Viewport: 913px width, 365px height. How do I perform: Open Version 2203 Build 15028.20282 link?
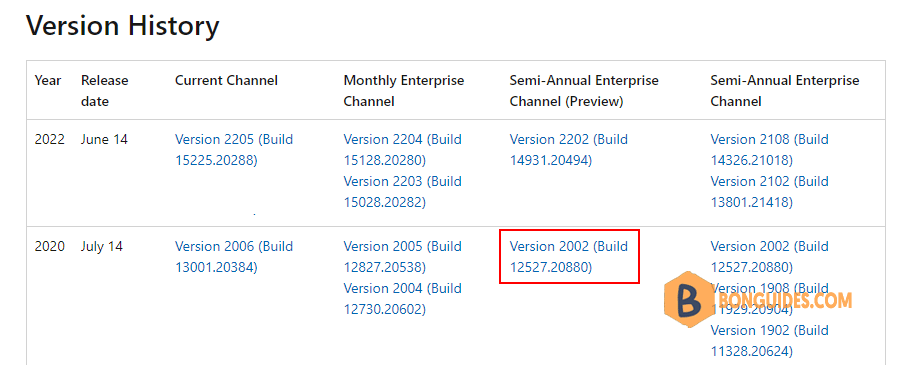pos(402,192)
